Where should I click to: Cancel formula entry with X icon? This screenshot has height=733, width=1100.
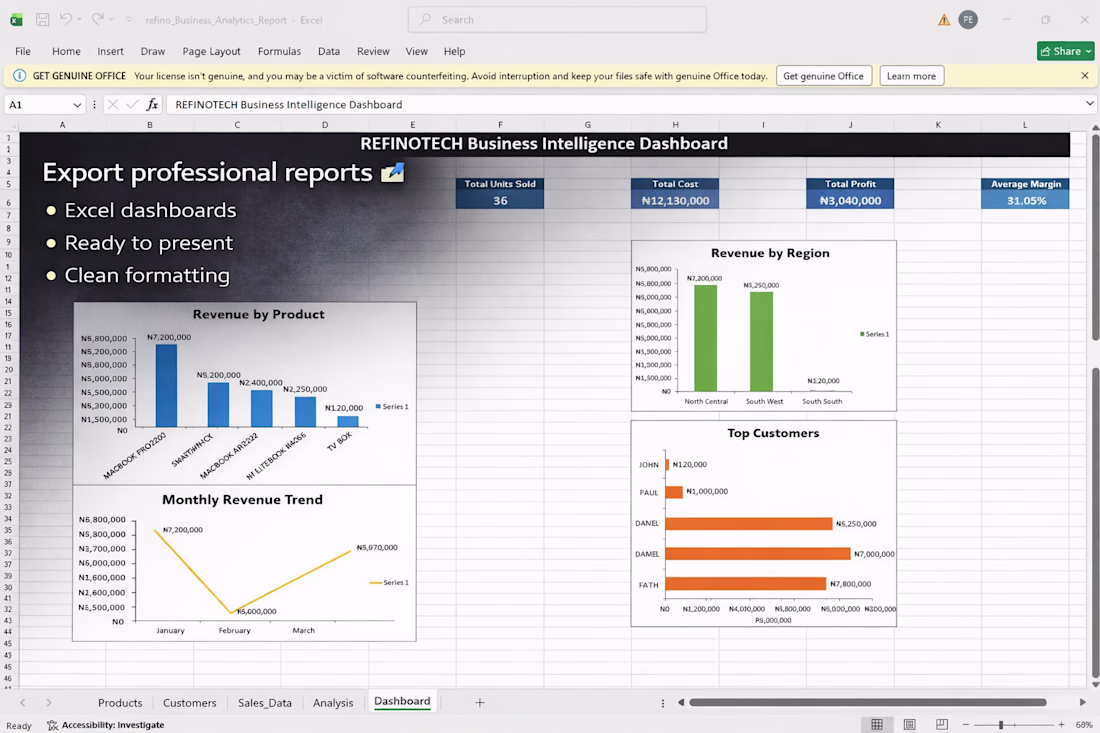(x=112, y=105)
